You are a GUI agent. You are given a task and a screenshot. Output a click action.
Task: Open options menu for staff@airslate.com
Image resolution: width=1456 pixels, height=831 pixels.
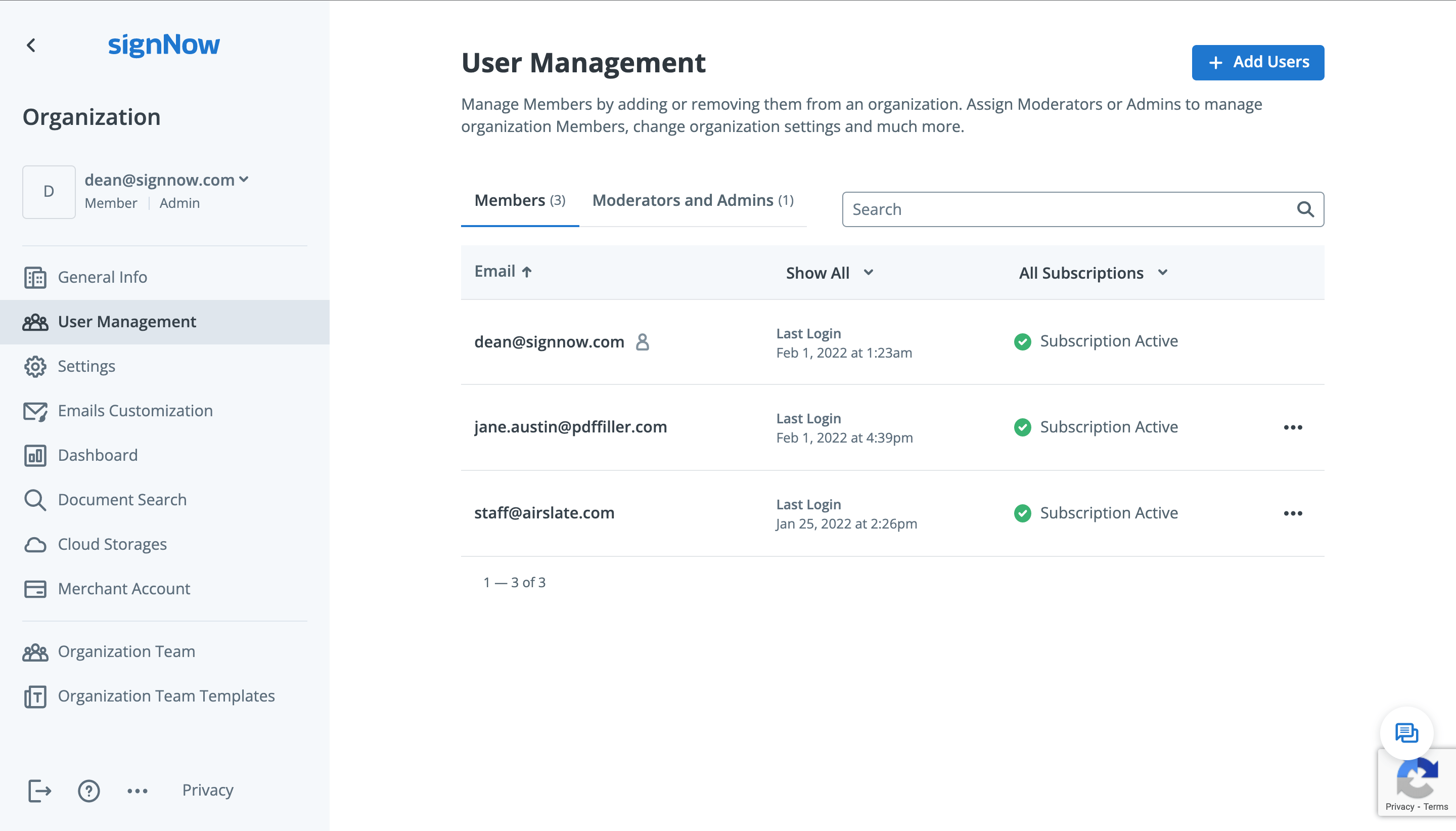pos(1292,513)
